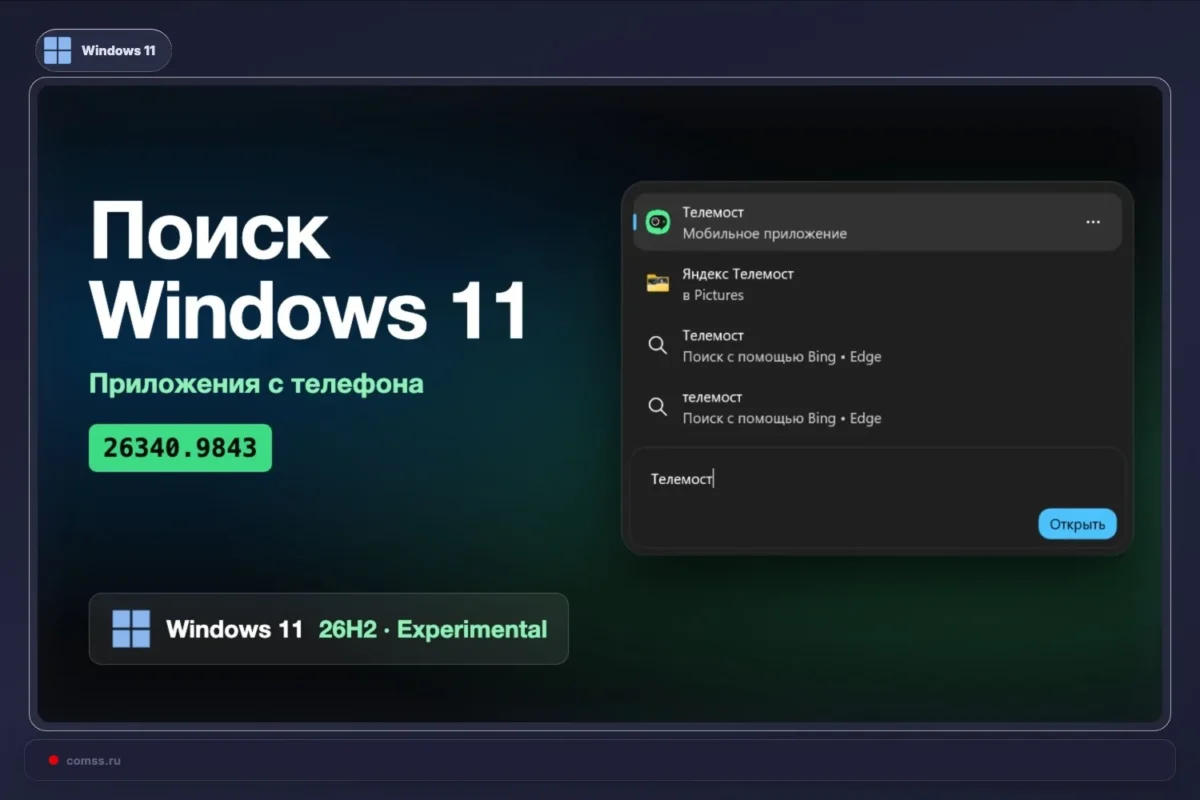The height and width of the screenshot is (800, 1200).
Task: Click magnifier icon beside lowercase телемост Bing result
Action: click(x=657, y=407)
